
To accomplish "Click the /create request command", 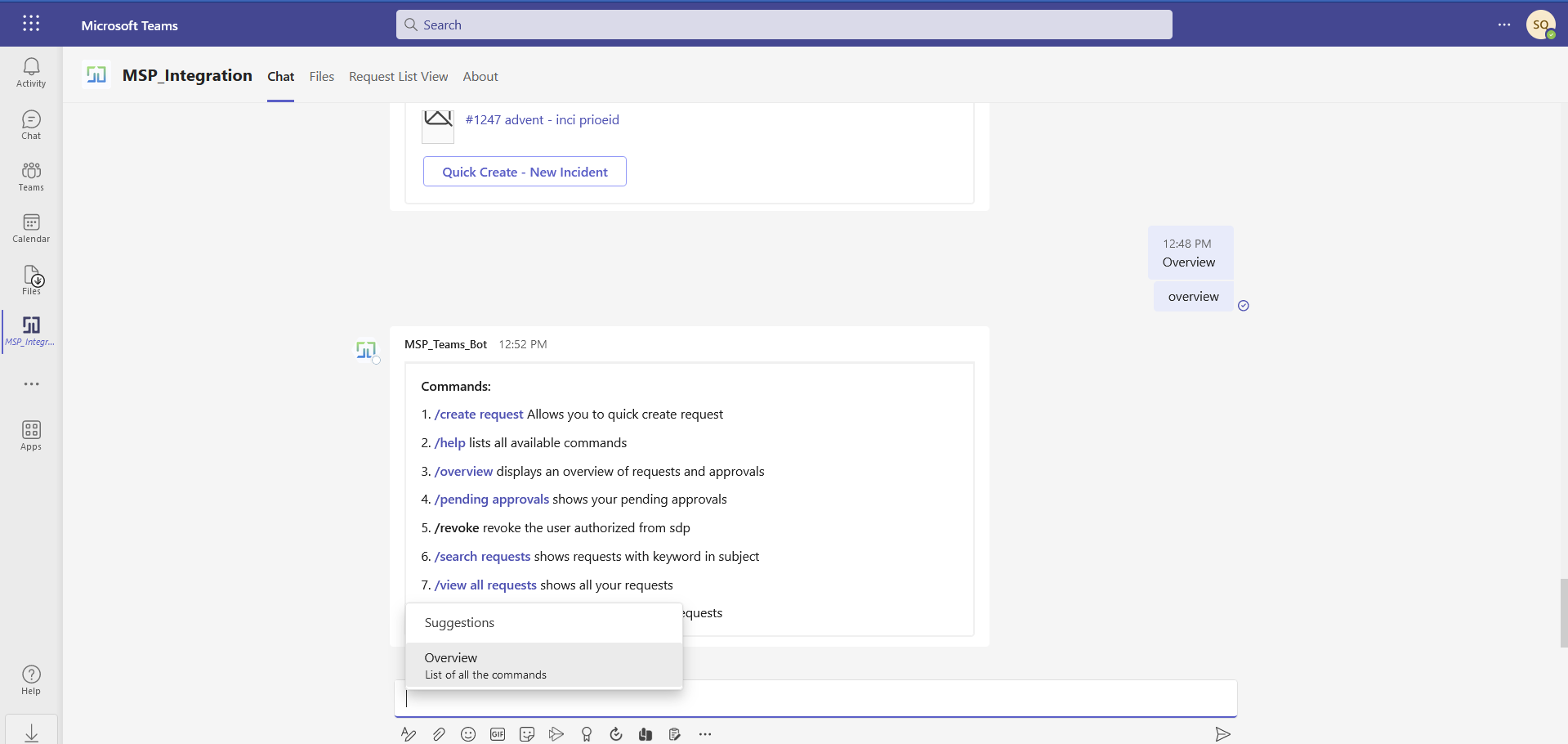I will tap(479, 415).
